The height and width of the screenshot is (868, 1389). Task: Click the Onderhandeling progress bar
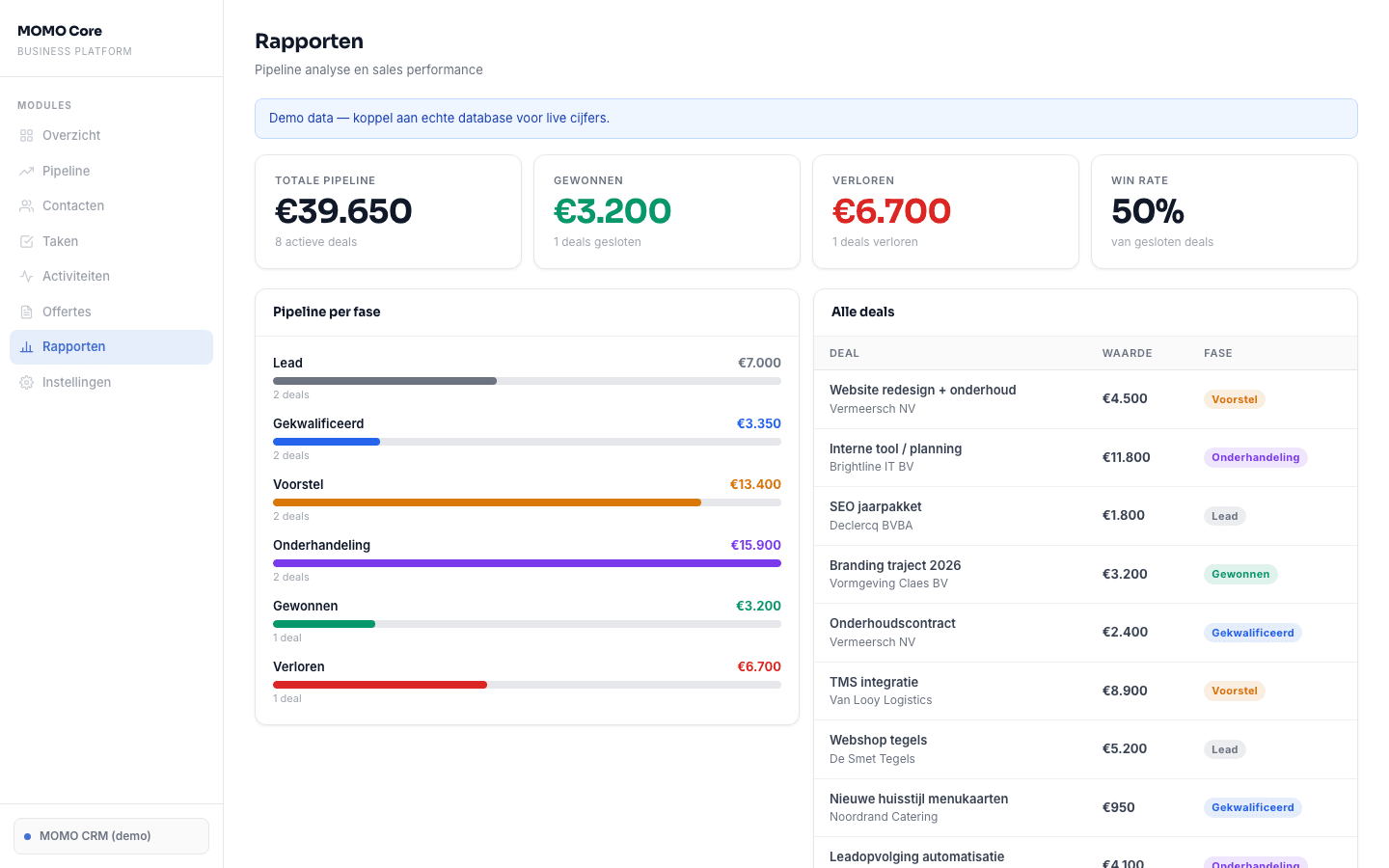[527, 563]
